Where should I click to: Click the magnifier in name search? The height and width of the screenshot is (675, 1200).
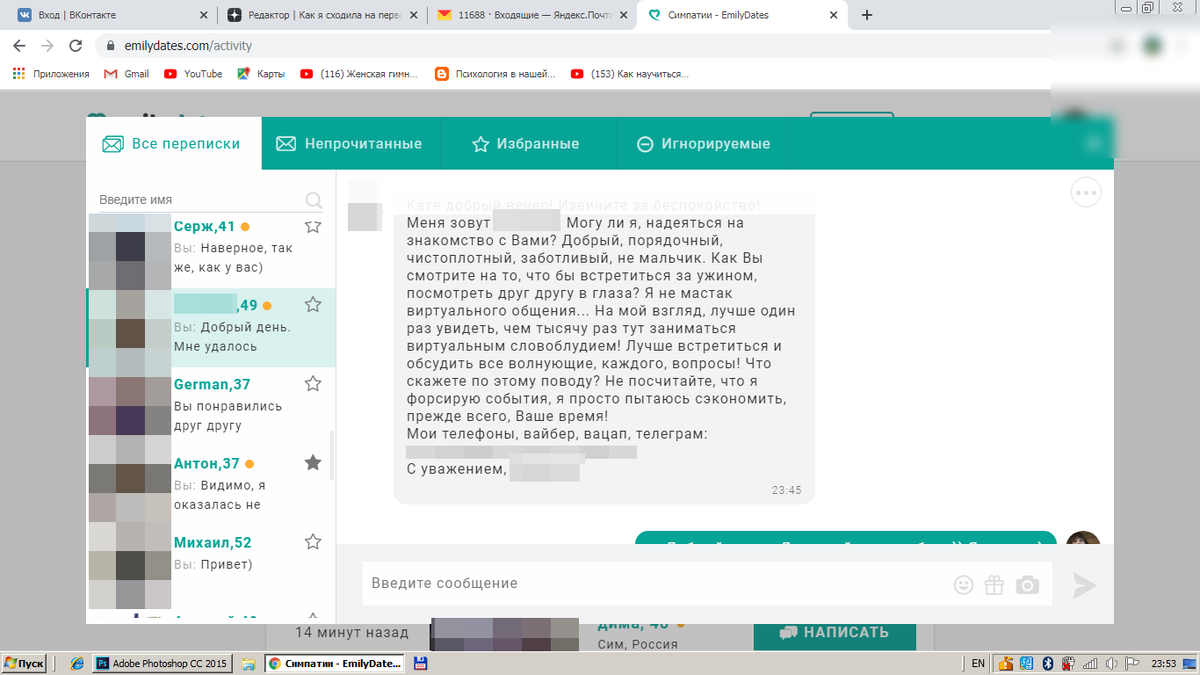313,200
